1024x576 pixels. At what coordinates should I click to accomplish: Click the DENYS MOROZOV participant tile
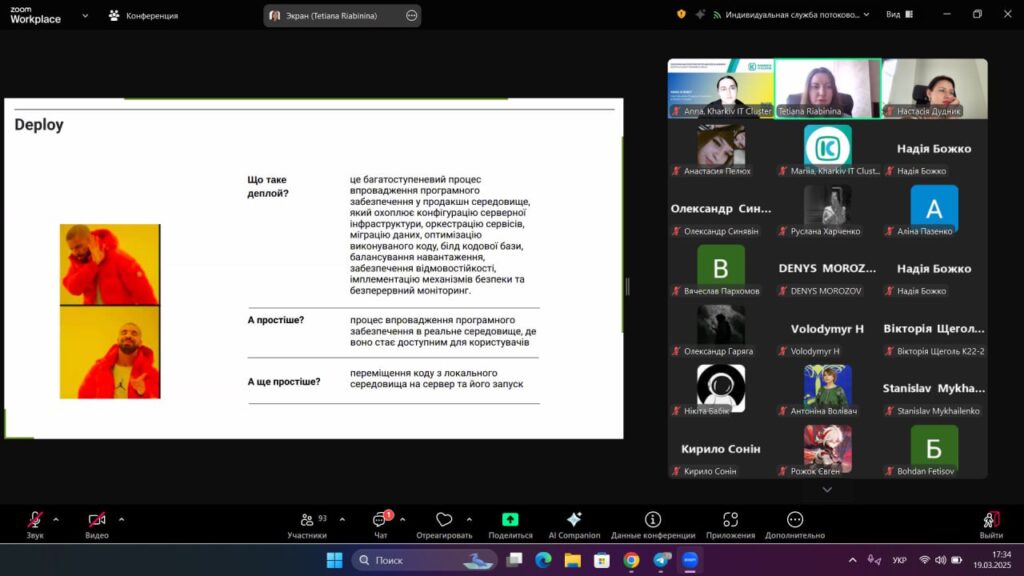tap(827, 269)
